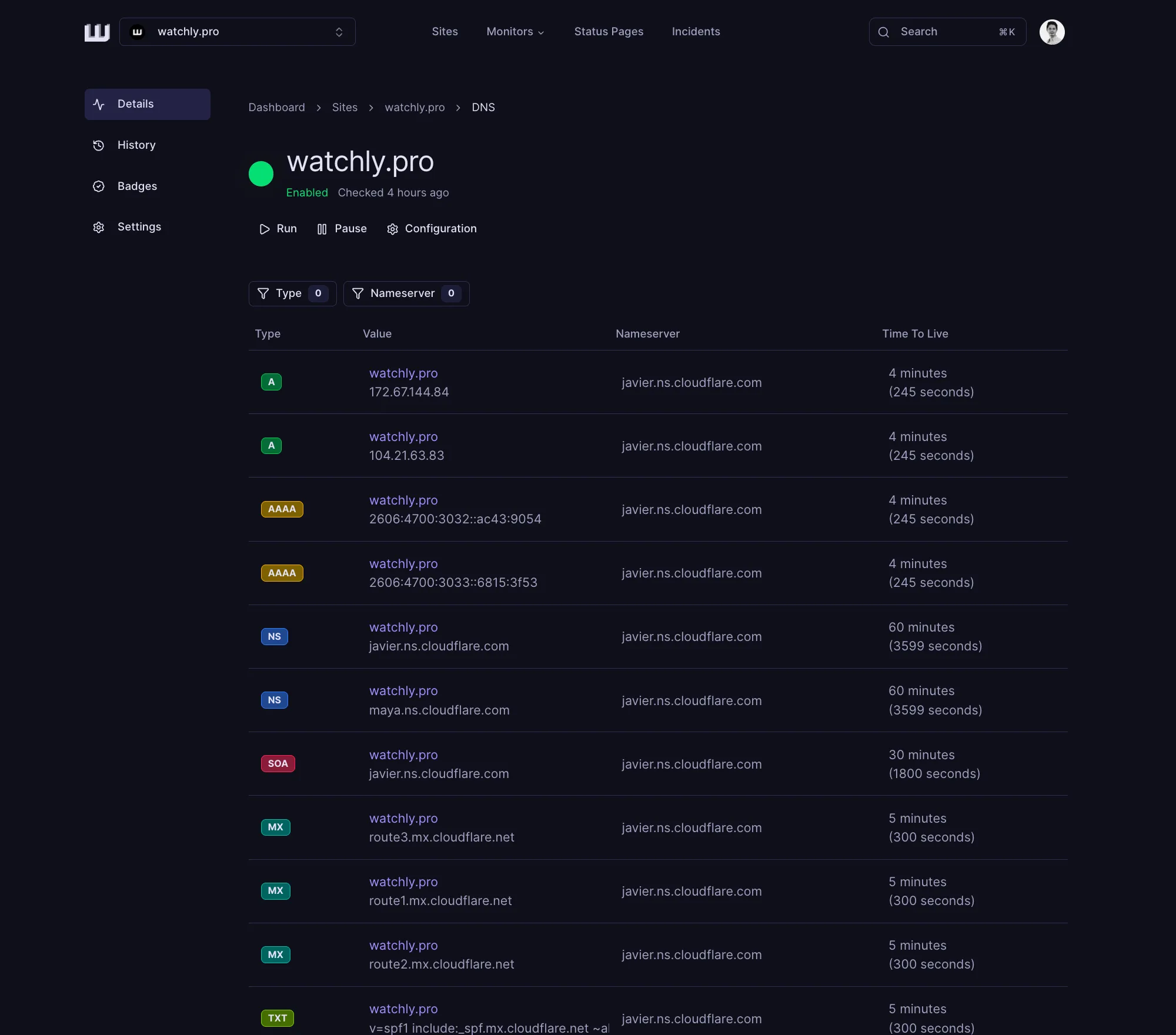Open Badges in the sidebar
The image size is (1176, 1035).
point(137,186)
